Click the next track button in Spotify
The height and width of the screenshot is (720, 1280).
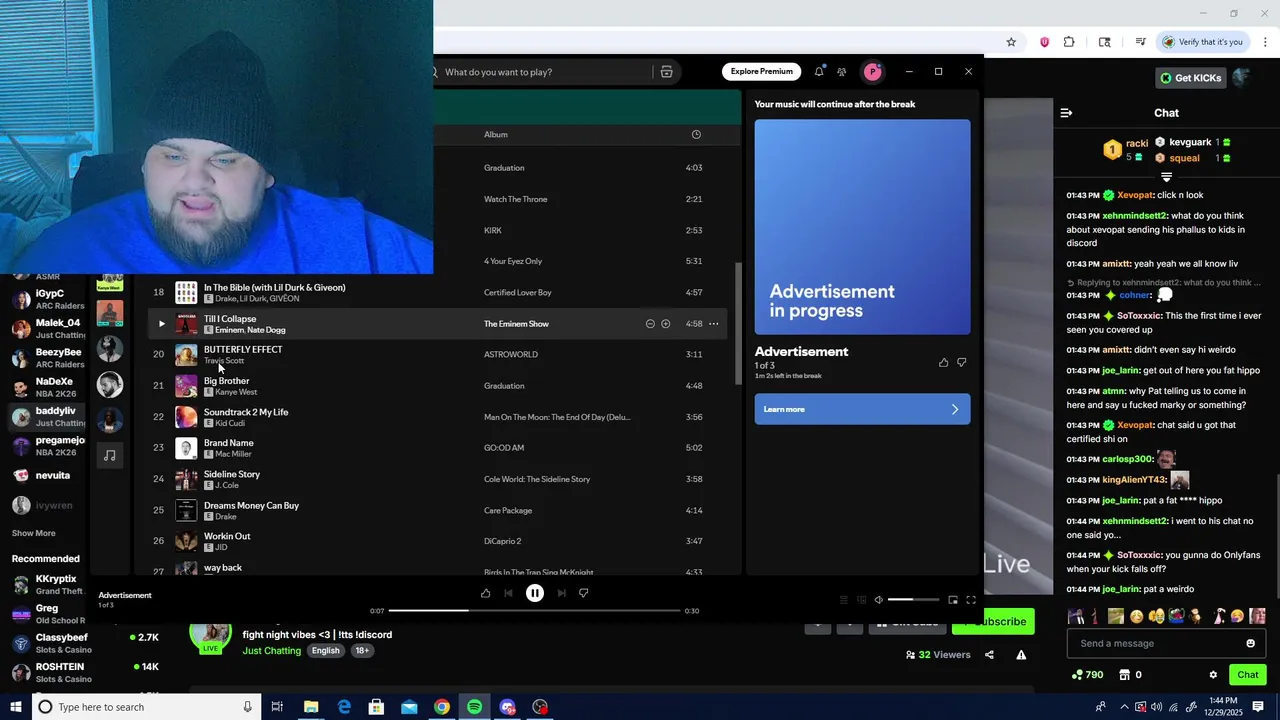coord(561,593)
